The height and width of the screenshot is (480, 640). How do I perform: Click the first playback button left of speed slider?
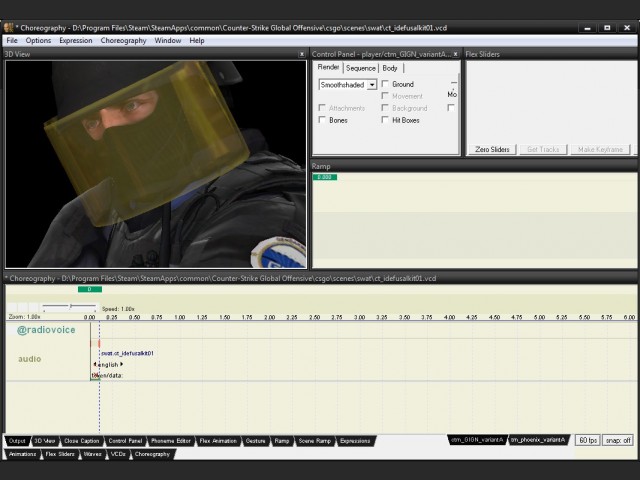click(x=12, y=308)
